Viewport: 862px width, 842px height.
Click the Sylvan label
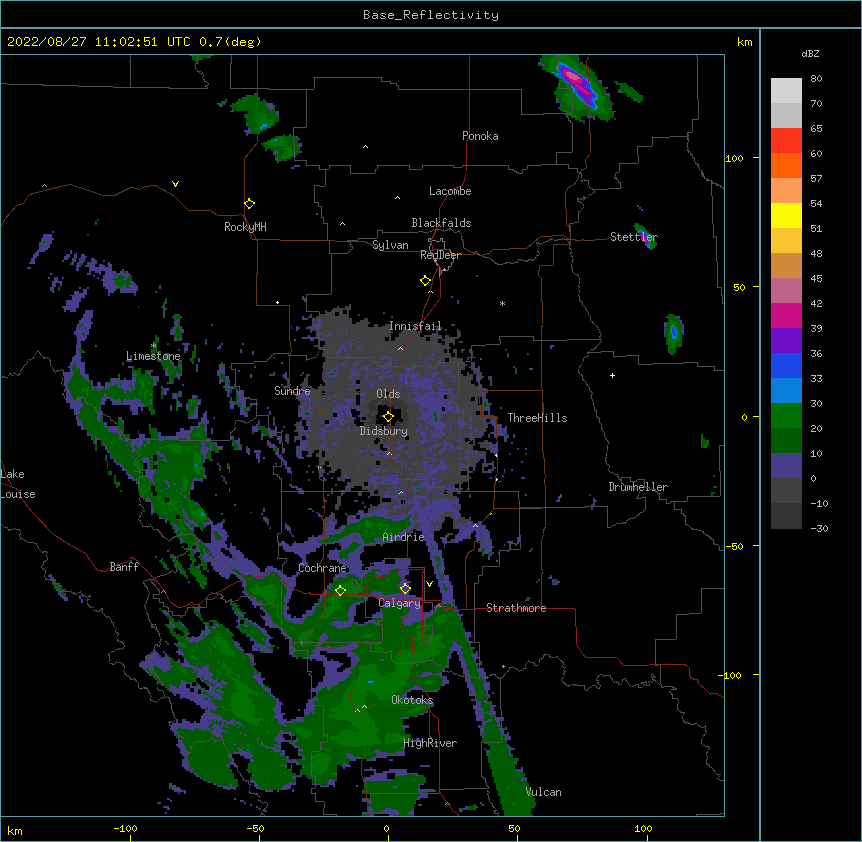tap(390, 245)
